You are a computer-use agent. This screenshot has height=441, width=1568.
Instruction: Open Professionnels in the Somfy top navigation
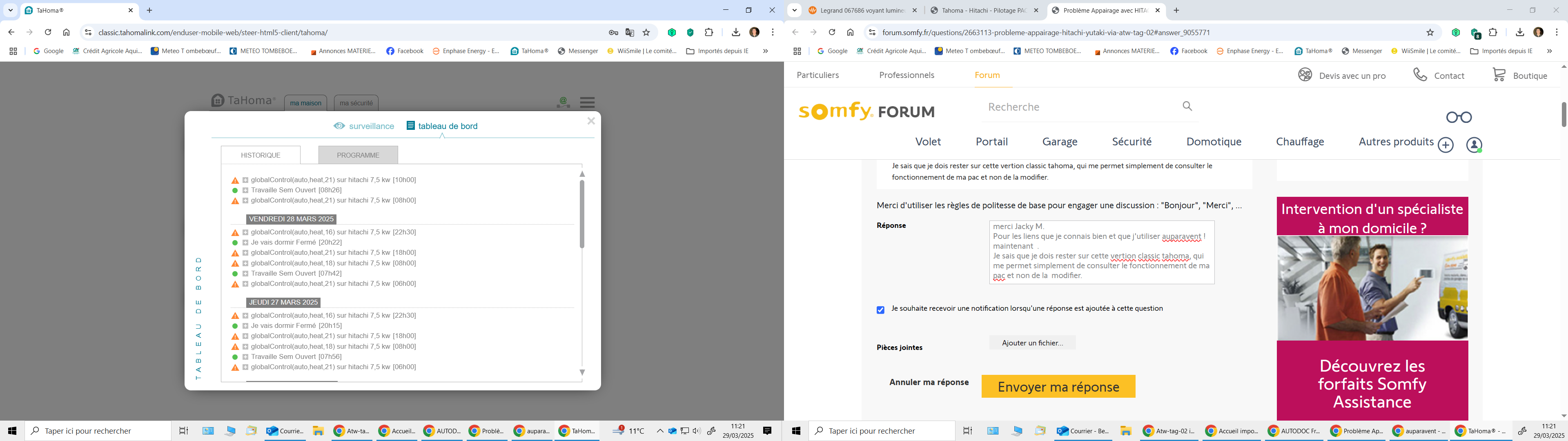click(x=906, y=75)
